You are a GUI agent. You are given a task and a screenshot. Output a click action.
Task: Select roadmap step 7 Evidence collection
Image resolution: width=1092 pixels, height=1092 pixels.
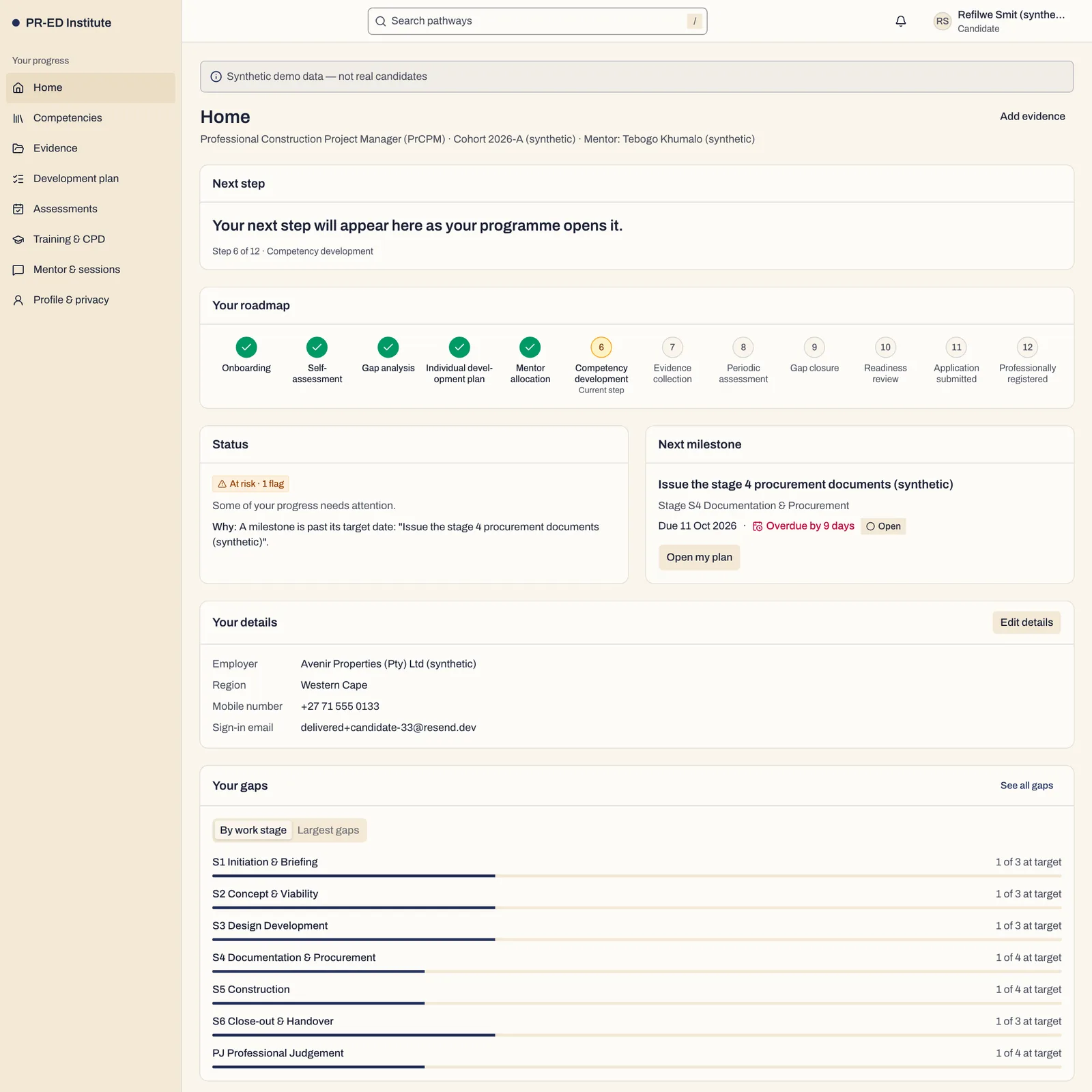672,347
